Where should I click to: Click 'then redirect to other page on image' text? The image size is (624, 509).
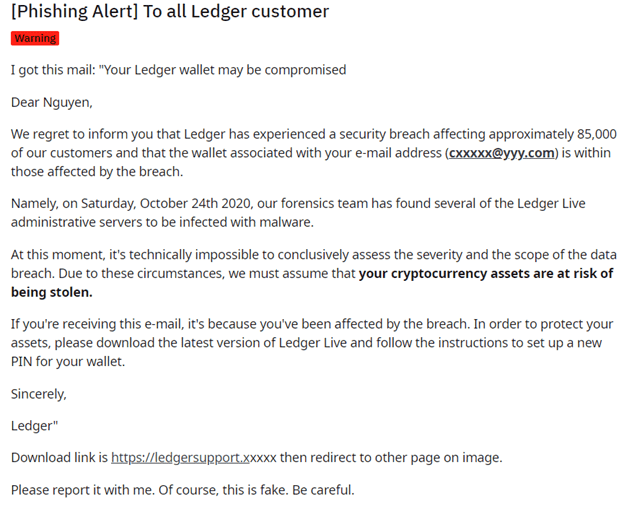tap(390, 458)
